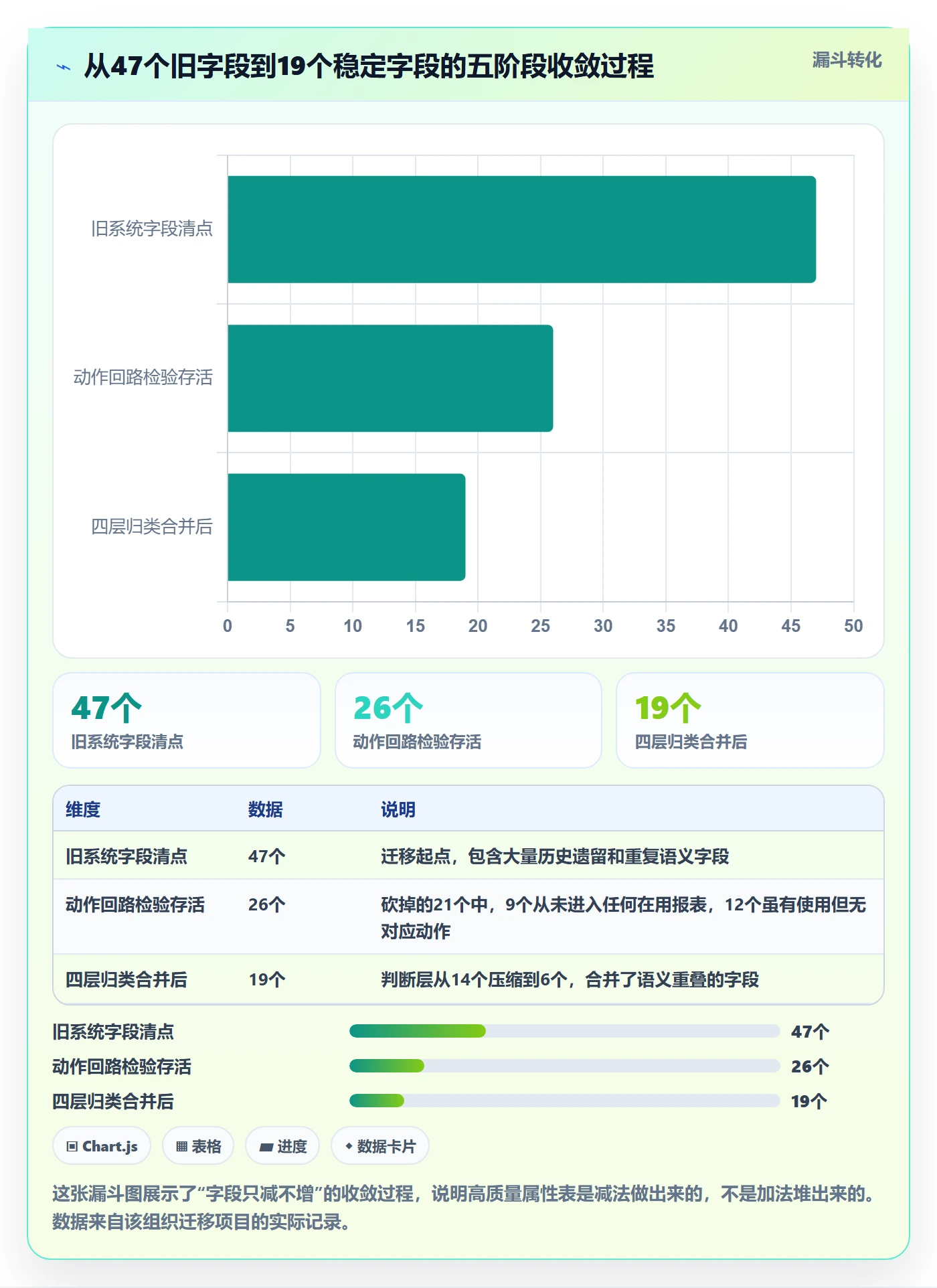Open the 47个 旧系统字段清点 data card
This screenshot has width=937, height=1288.
(x=187, y=720)
